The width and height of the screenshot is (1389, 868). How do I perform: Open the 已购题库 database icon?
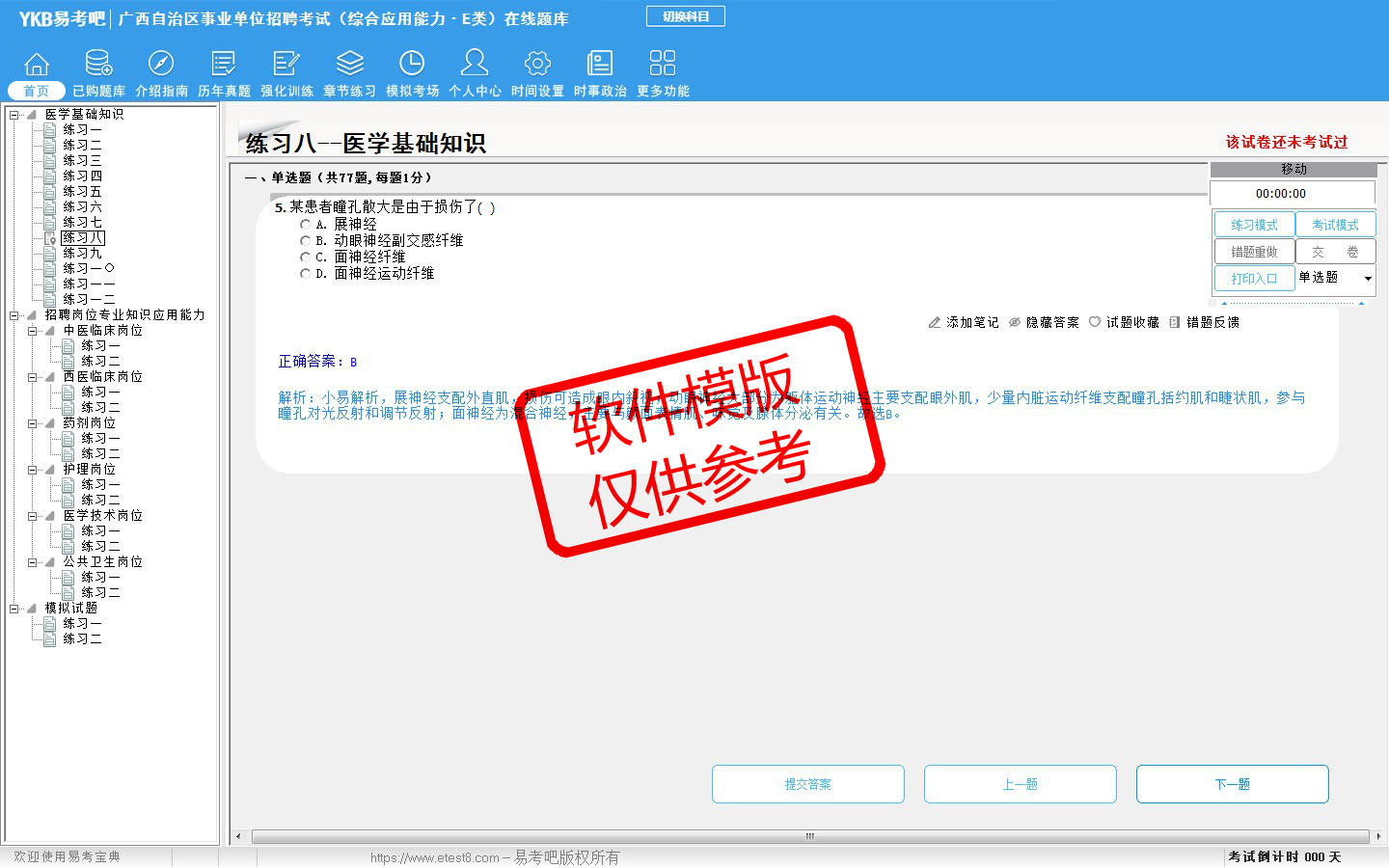pos(98,64)
